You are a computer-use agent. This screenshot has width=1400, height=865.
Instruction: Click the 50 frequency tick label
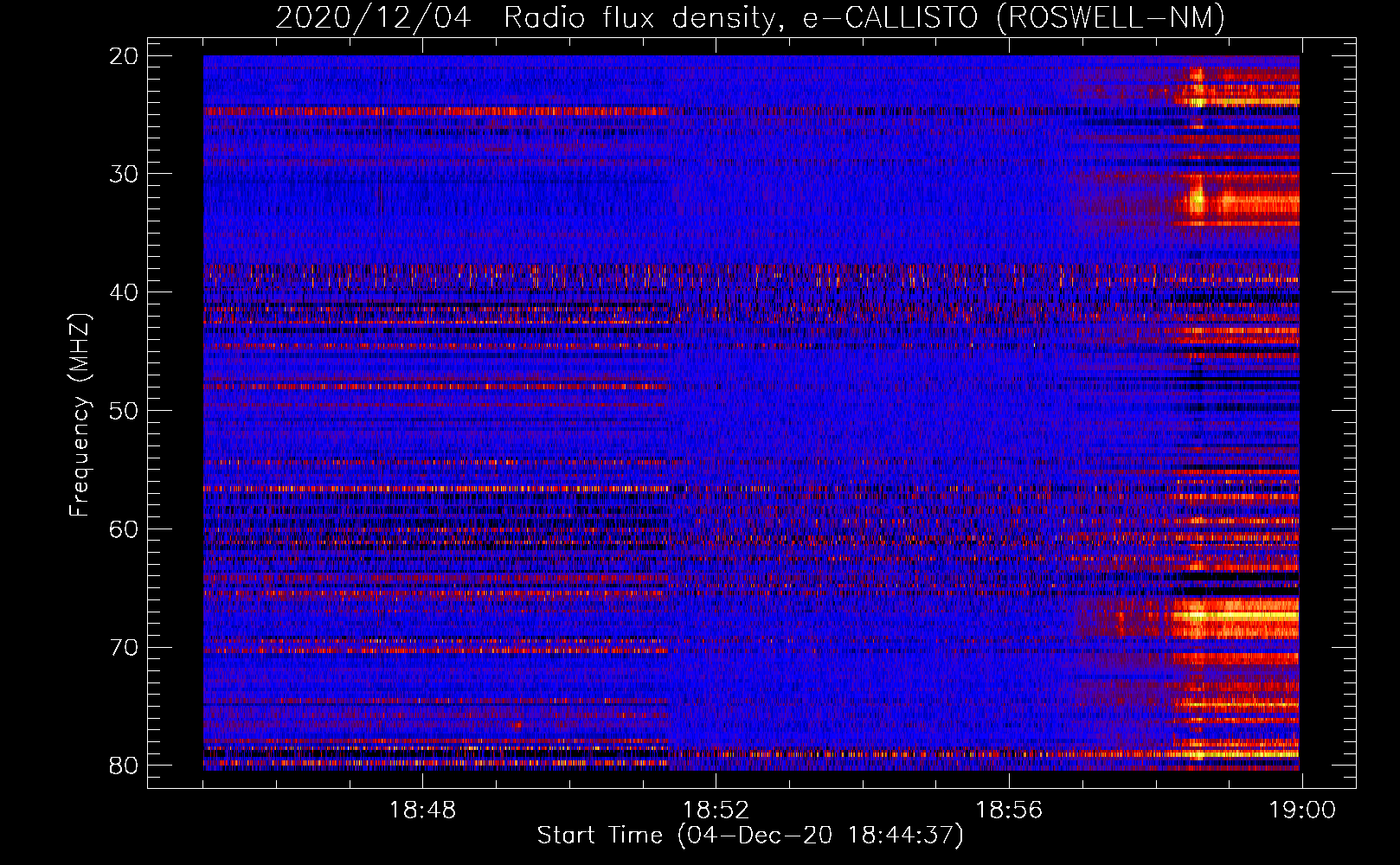click(x=124, y=411)
